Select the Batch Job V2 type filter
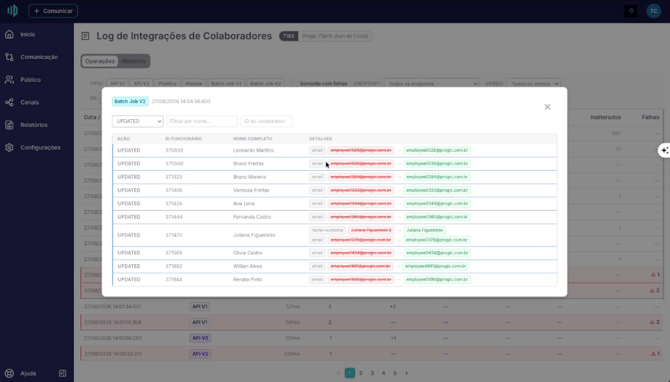This screenshot has height=382, width=670. 265,83
